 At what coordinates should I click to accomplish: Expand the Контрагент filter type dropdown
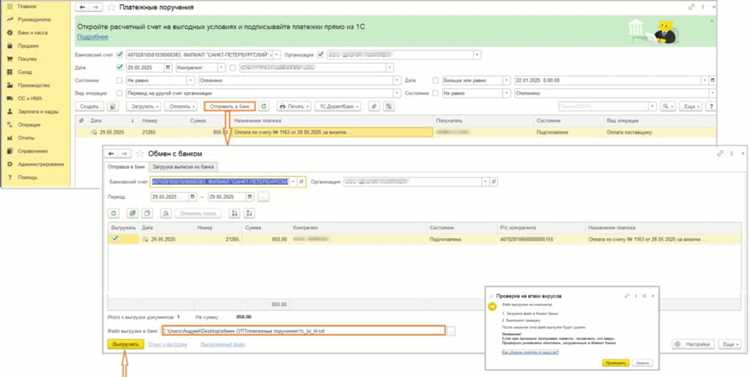(221, 67)
